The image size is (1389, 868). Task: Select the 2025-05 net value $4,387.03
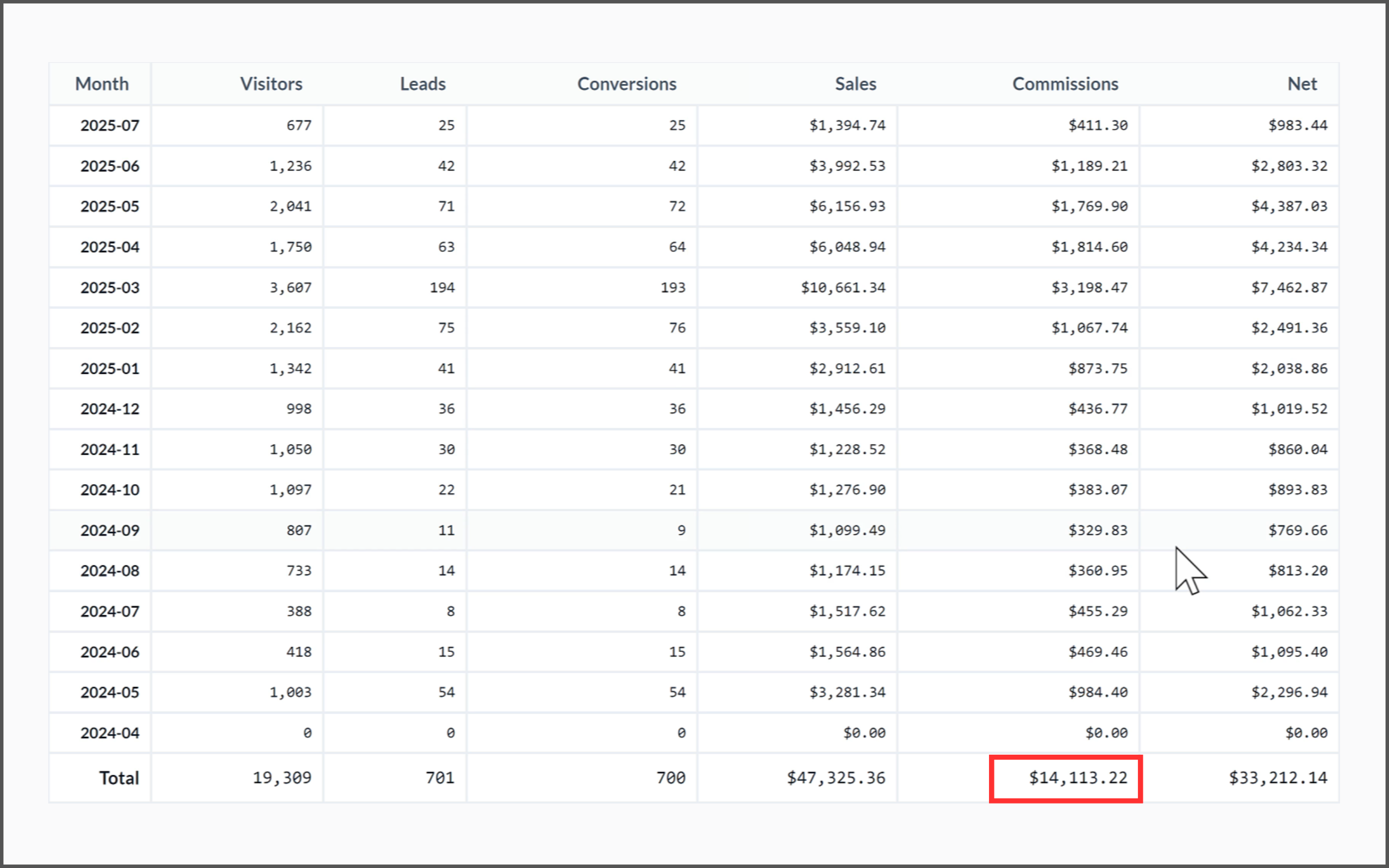[1289, 207]
